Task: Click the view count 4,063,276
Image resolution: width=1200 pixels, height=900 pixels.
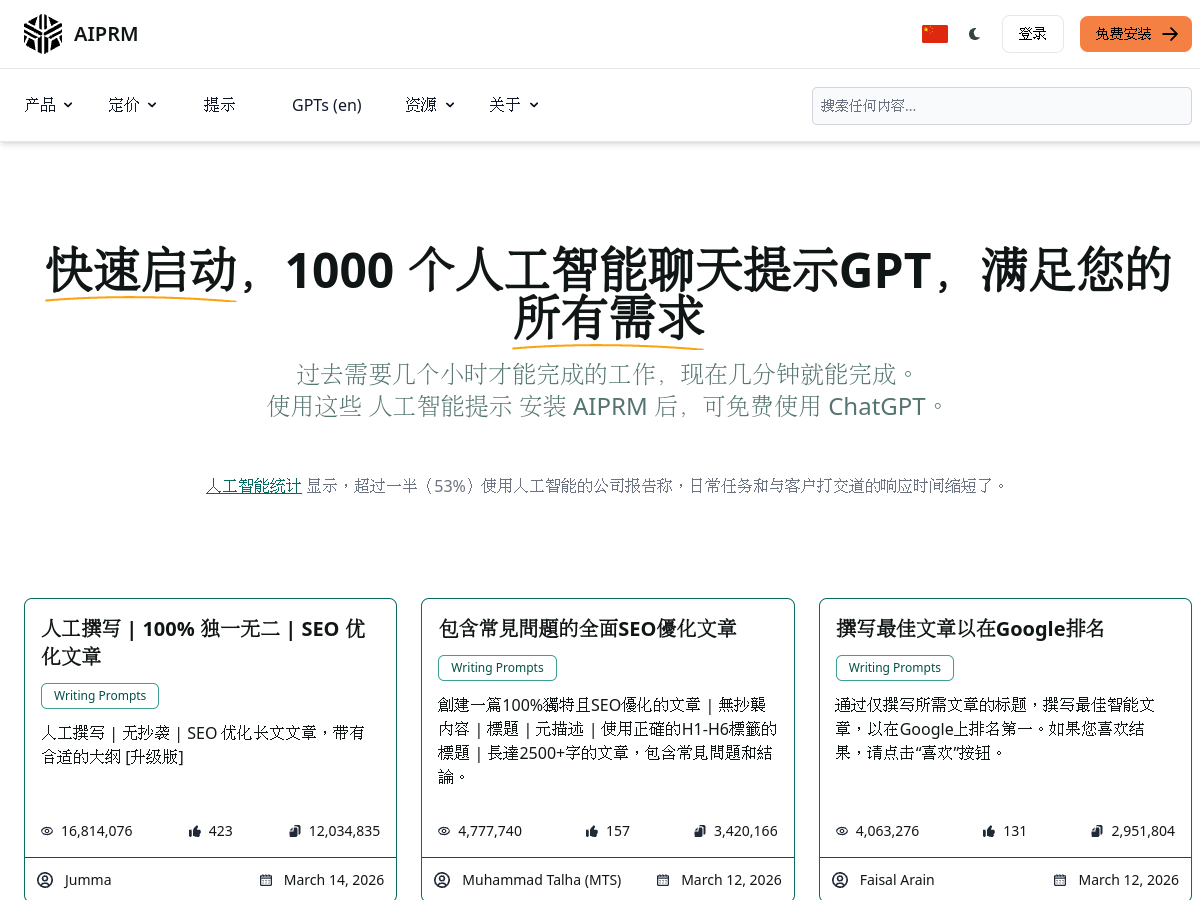Action: pos(888,831)
